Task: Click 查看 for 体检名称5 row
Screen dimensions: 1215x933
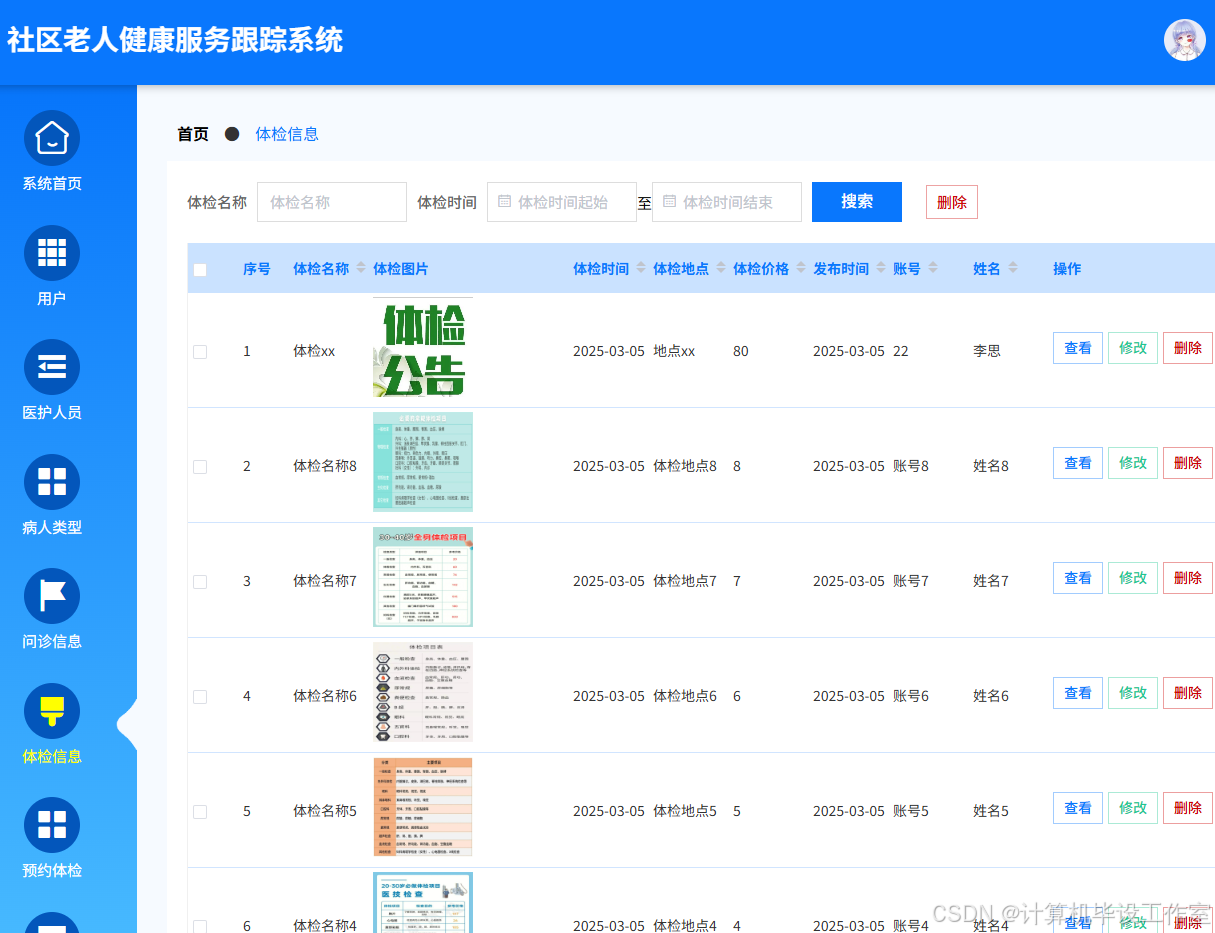Action: pyautogui.click(x=1078, y=808)
